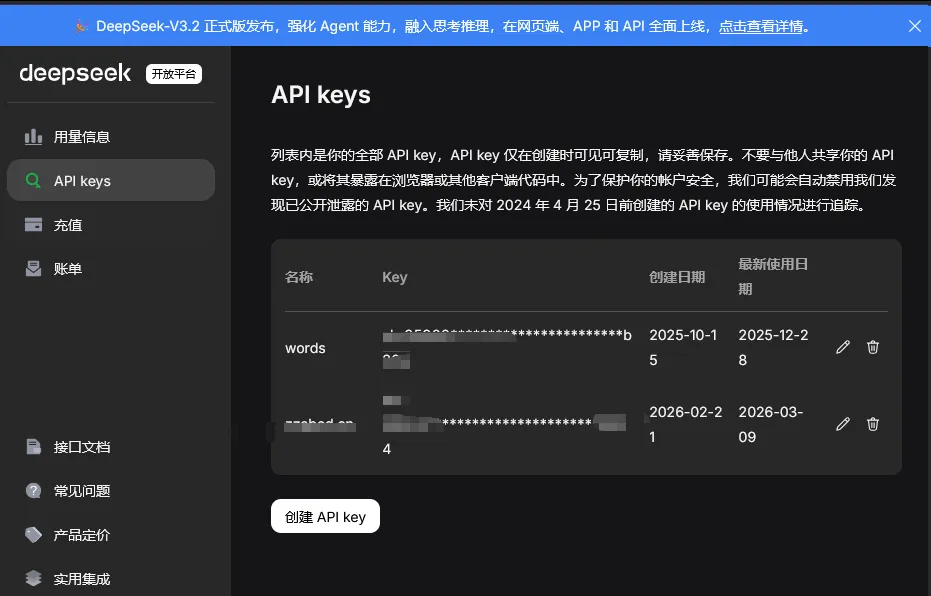931x596 pixels.
Task: Click the 最新使用日期 column header
Action: [773, 277]
